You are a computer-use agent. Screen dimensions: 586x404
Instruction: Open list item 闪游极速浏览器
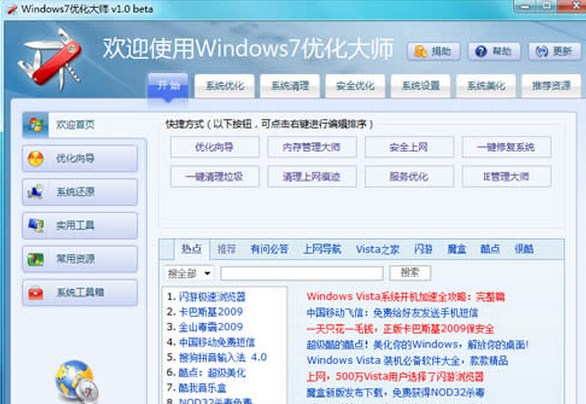point(212,297)
